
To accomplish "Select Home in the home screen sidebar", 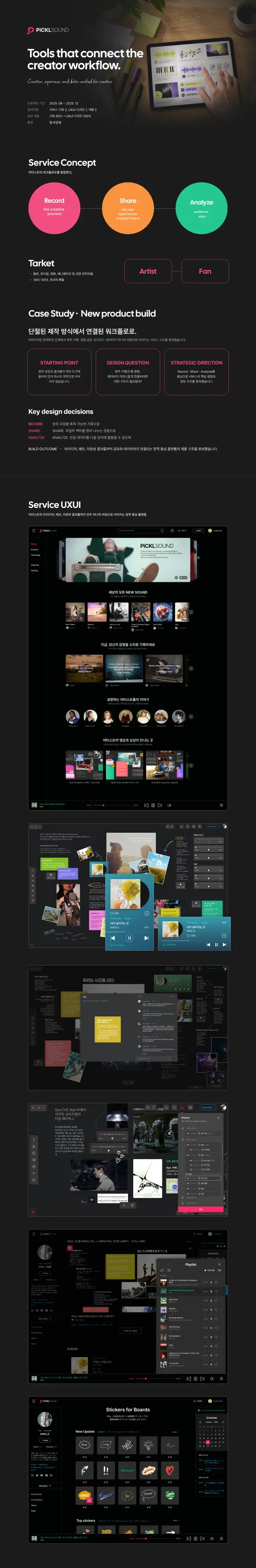I will pyautogui.click(x=34, y=543).
